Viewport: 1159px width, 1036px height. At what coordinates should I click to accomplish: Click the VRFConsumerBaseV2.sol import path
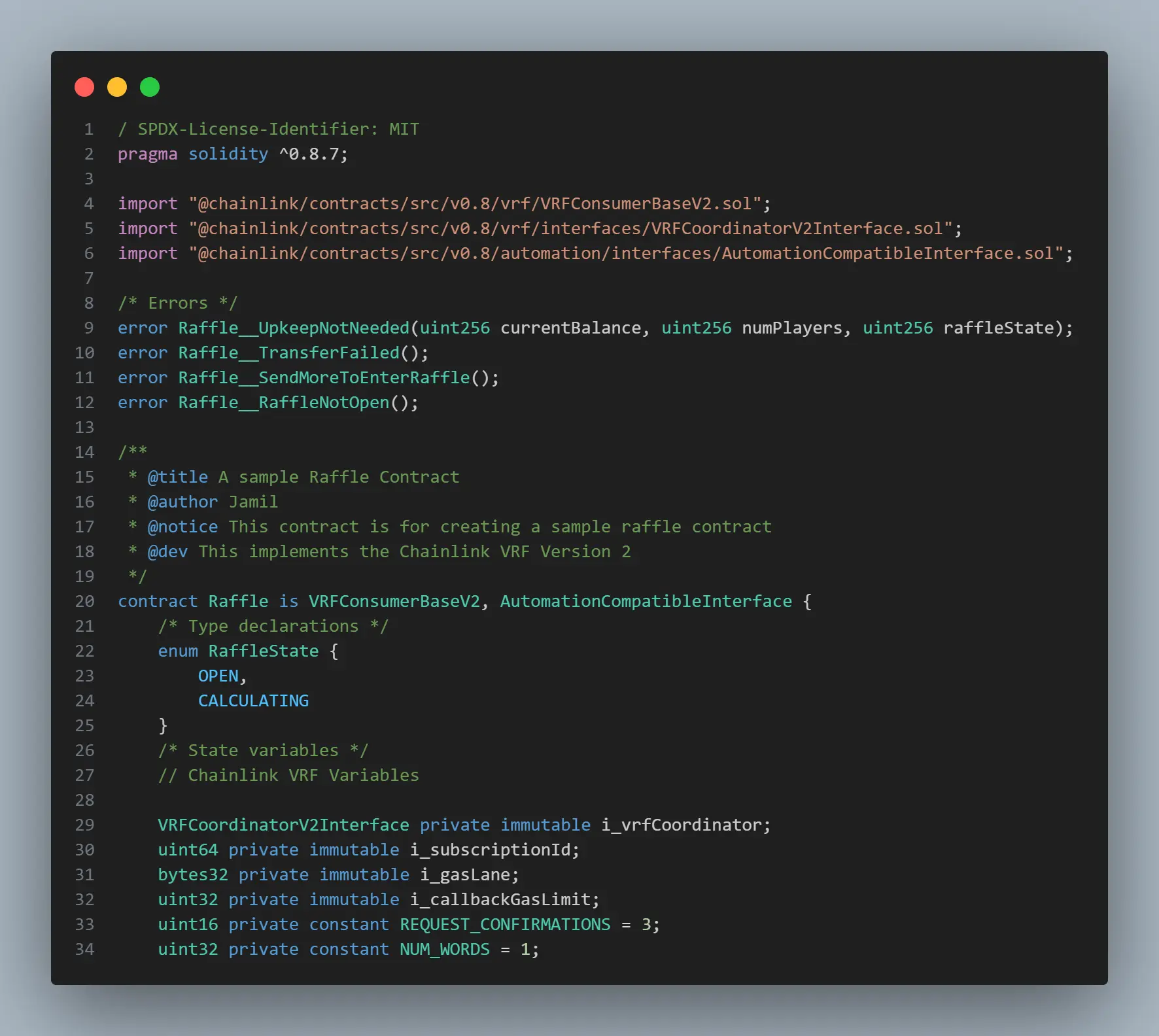tap(475, 204)
